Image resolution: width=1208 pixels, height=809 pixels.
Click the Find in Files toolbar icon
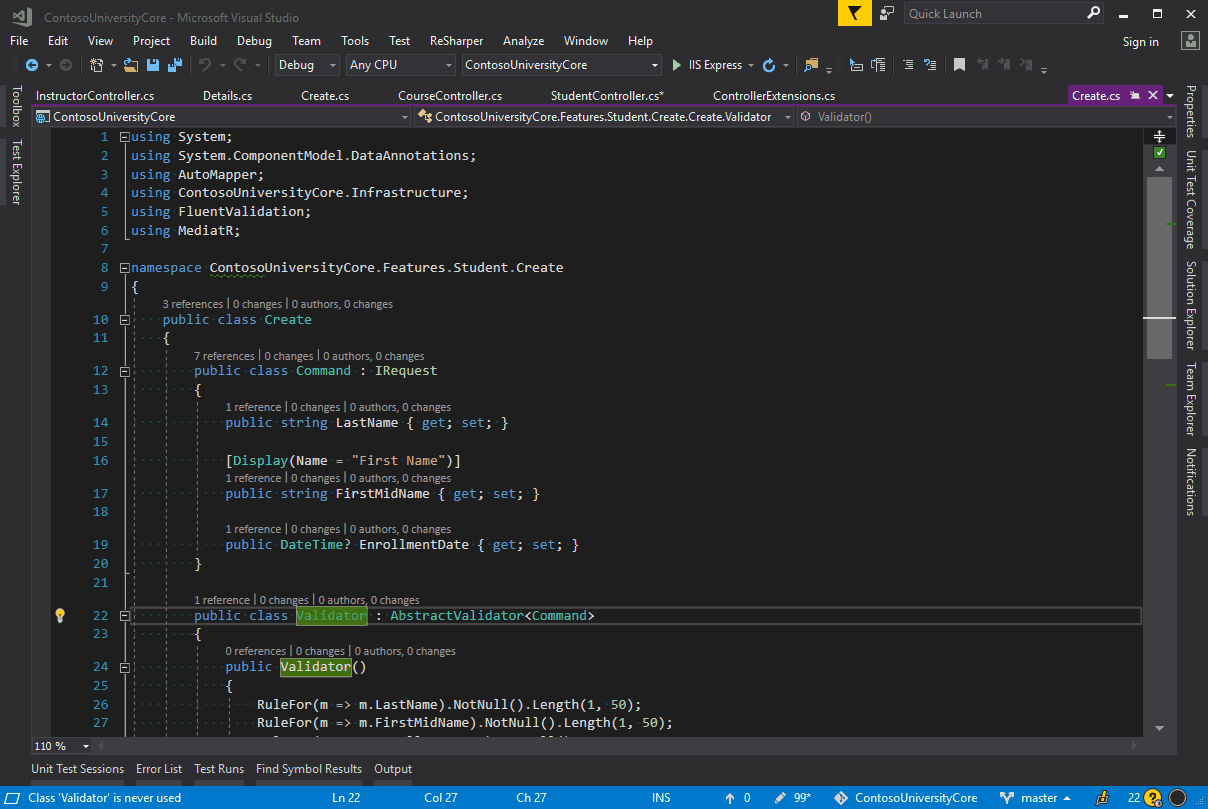[811, 65]
